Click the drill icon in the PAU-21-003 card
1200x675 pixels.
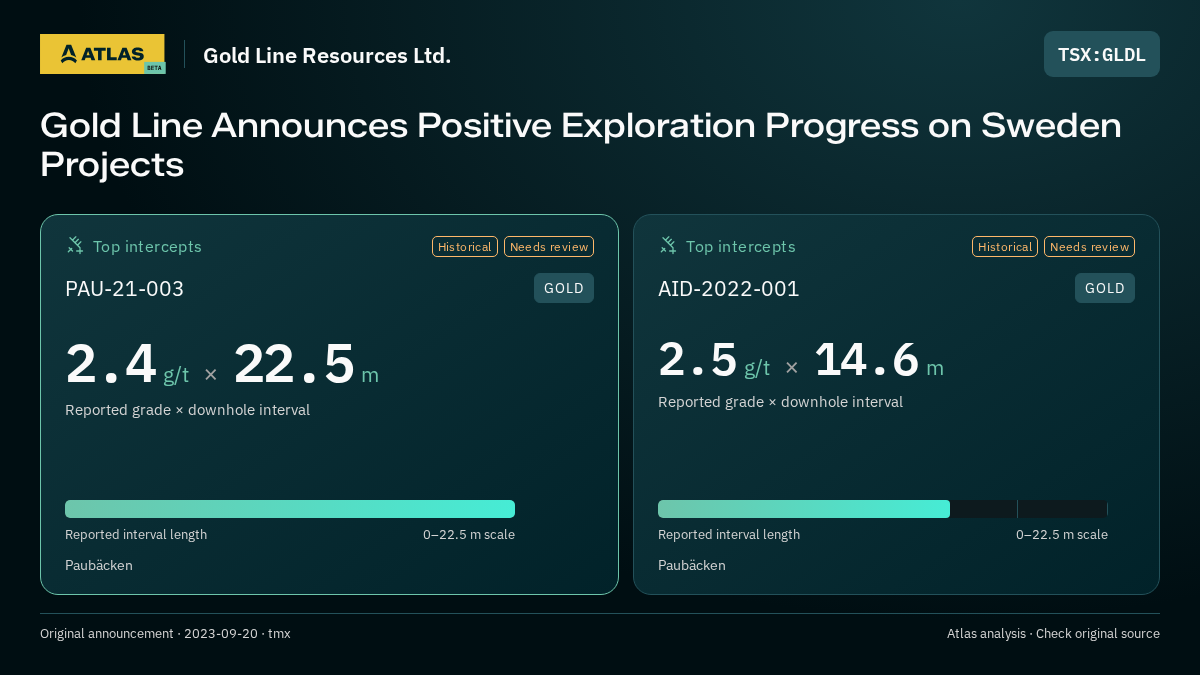75,245
